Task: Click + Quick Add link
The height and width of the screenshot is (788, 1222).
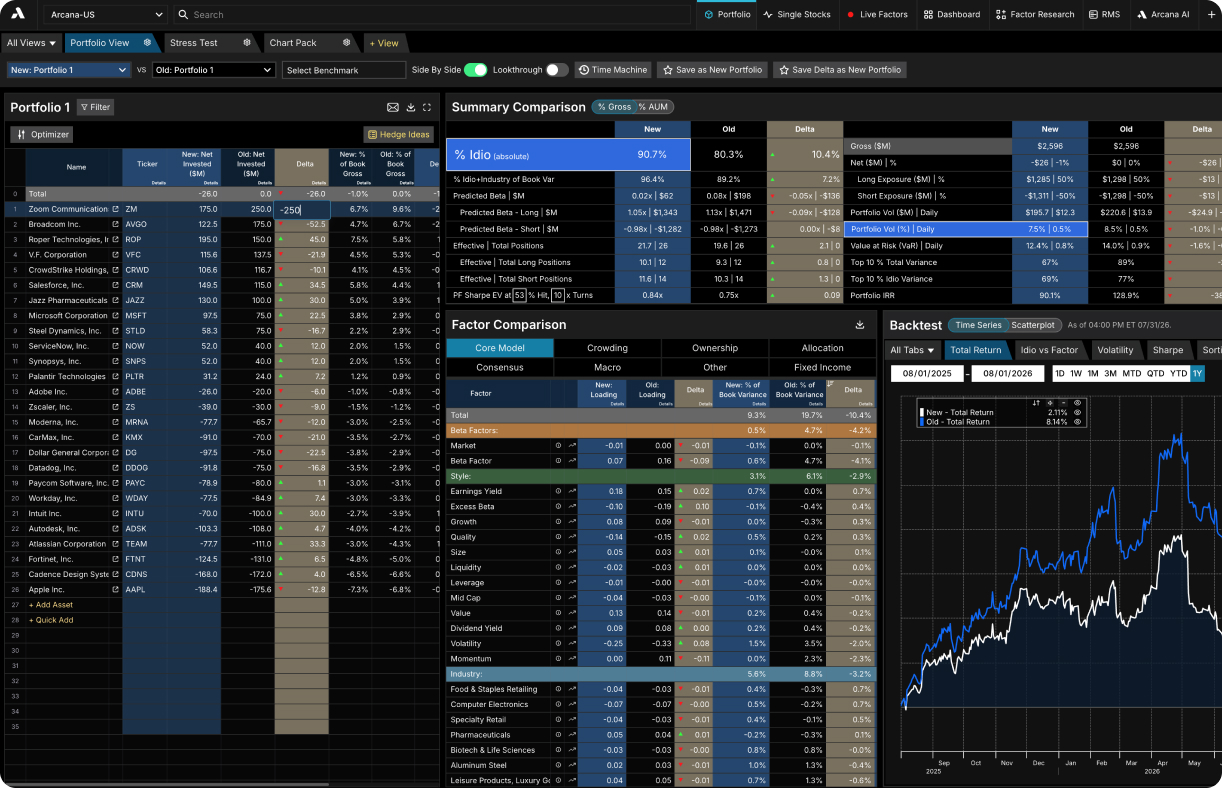Action: point(51,620)
